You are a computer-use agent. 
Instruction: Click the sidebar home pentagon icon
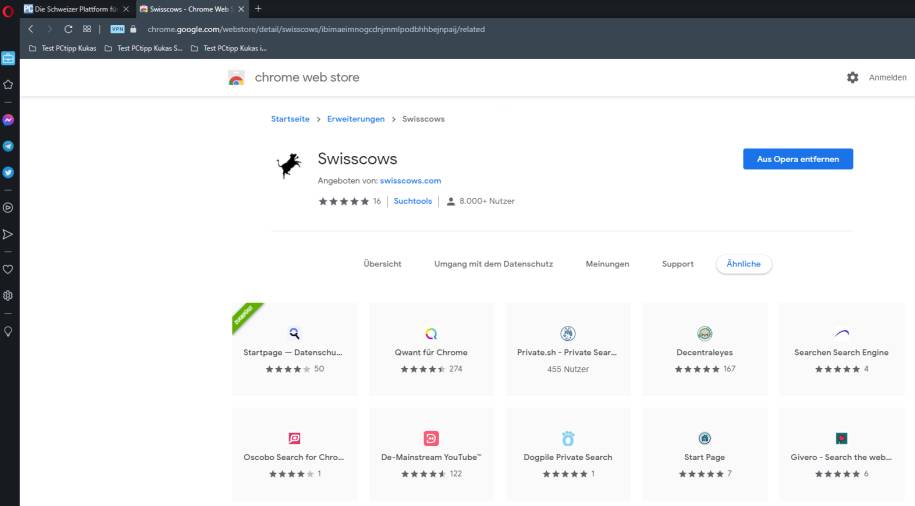point(8,85)
